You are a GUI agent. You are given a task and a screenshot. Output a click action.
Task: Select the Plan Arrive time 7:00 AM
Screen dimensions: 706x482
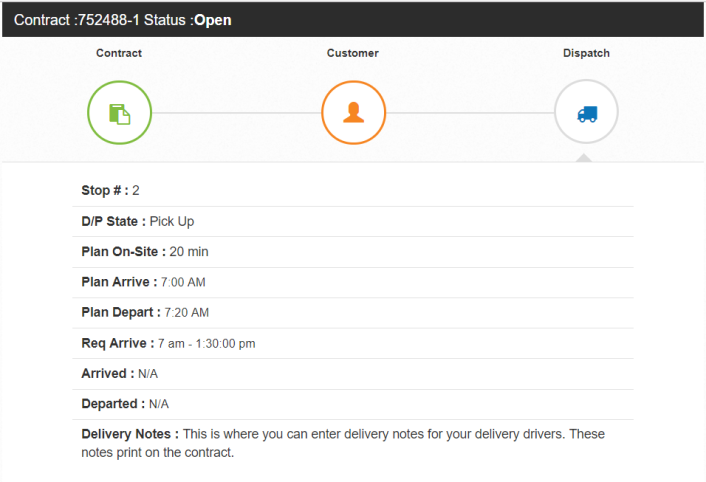183,282
